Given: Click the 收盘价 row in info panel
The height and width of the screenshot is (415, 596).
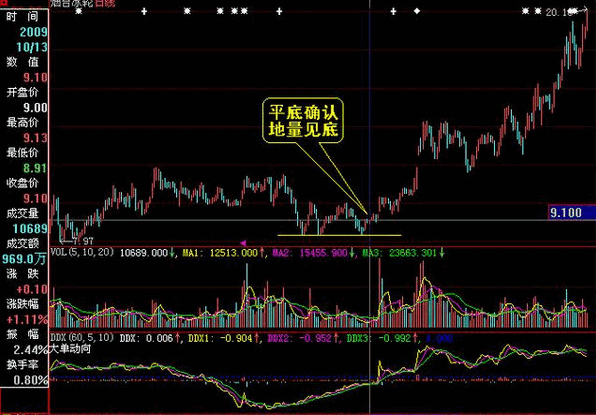Looking at the screenshot, I should [23, 183].
